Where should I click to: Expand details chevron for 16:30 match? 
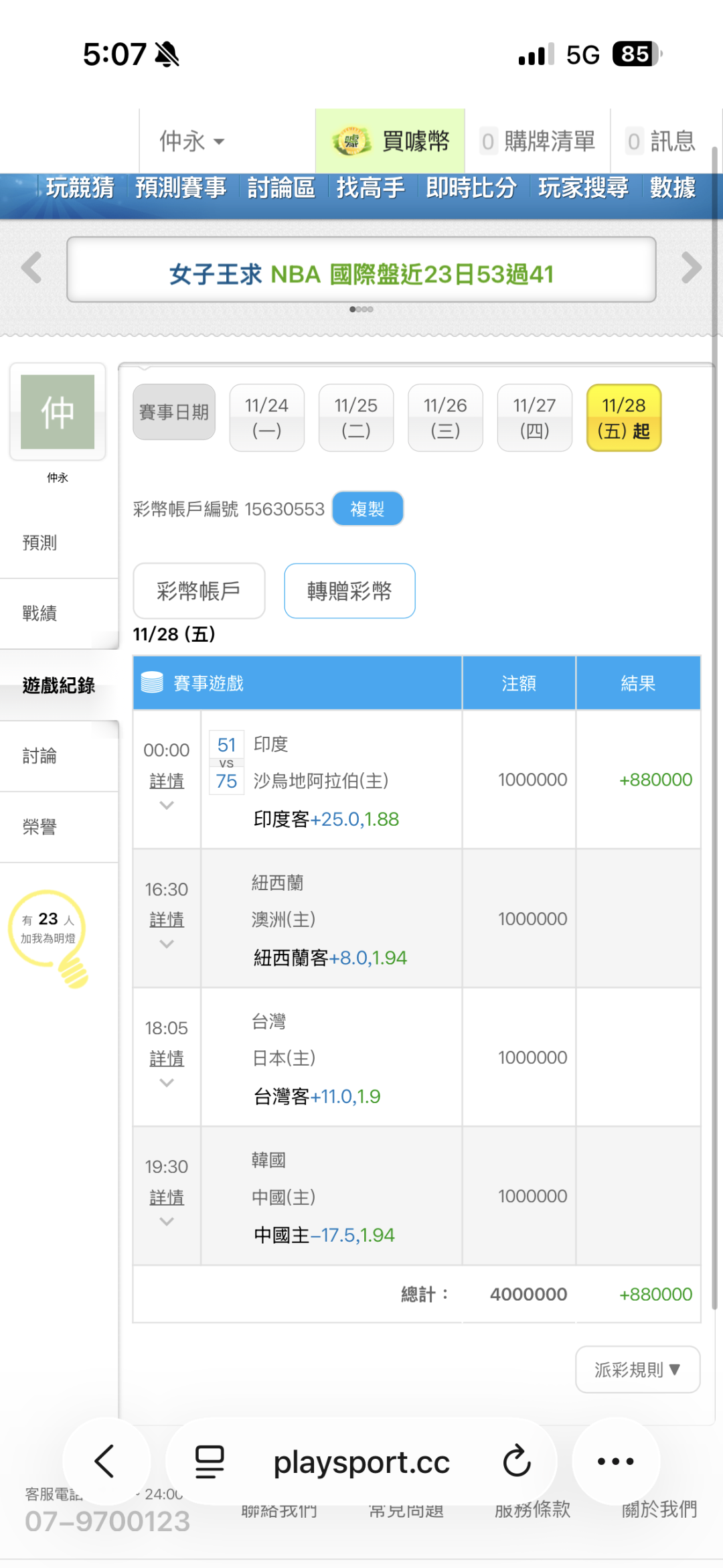[167, 944]
